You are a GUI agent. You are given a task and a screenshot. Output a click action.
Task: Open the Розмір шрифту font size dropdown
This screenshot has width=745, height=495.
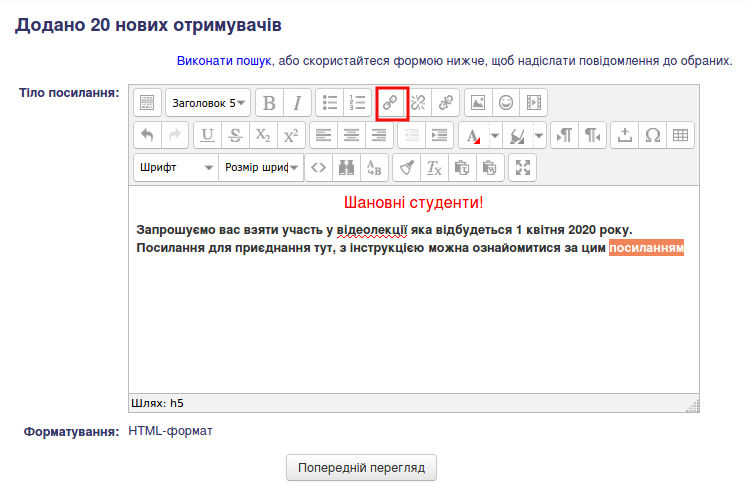point(261,168)
